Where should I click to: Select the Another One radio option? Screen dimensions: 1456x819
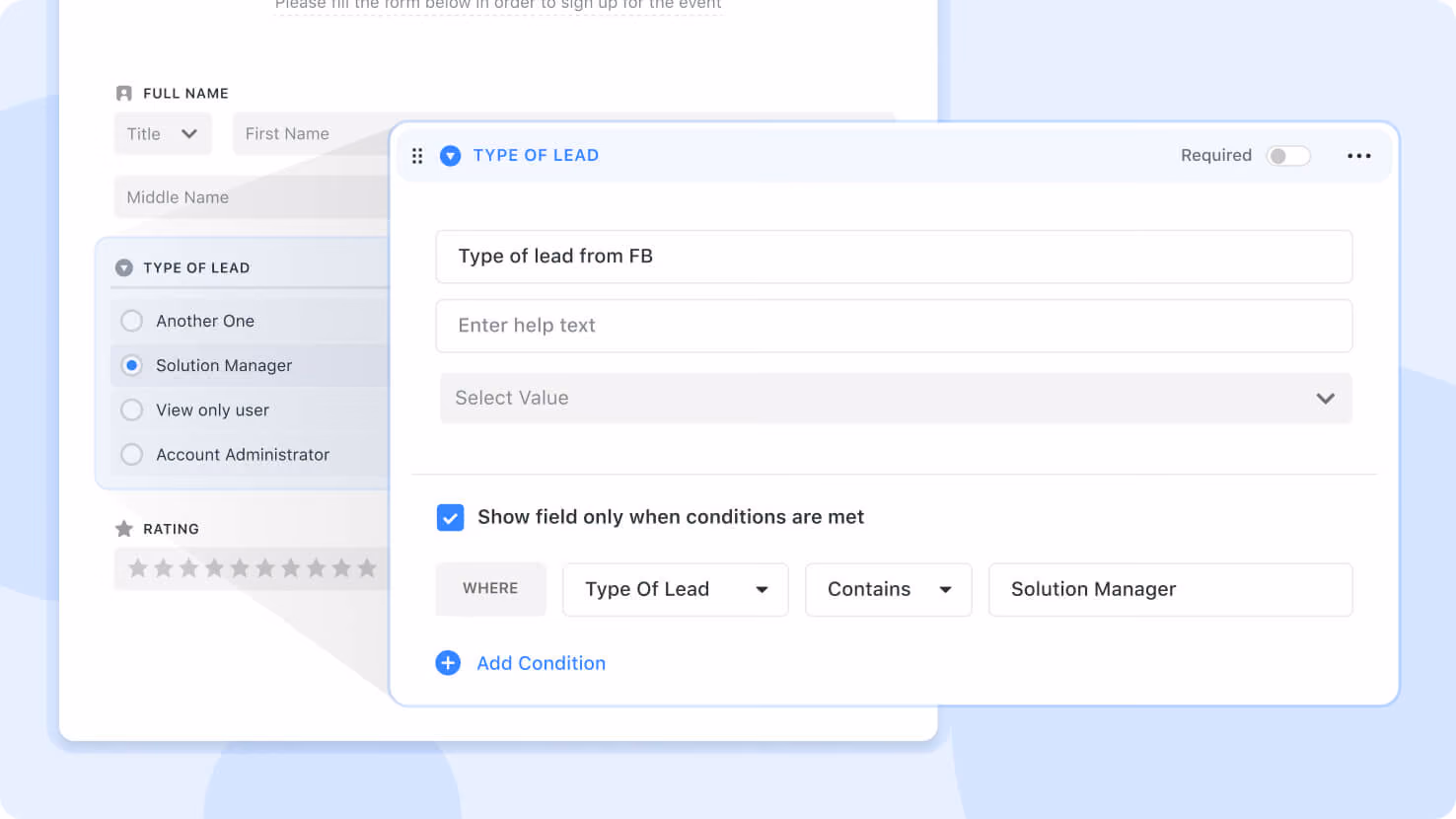click(131, 321)
